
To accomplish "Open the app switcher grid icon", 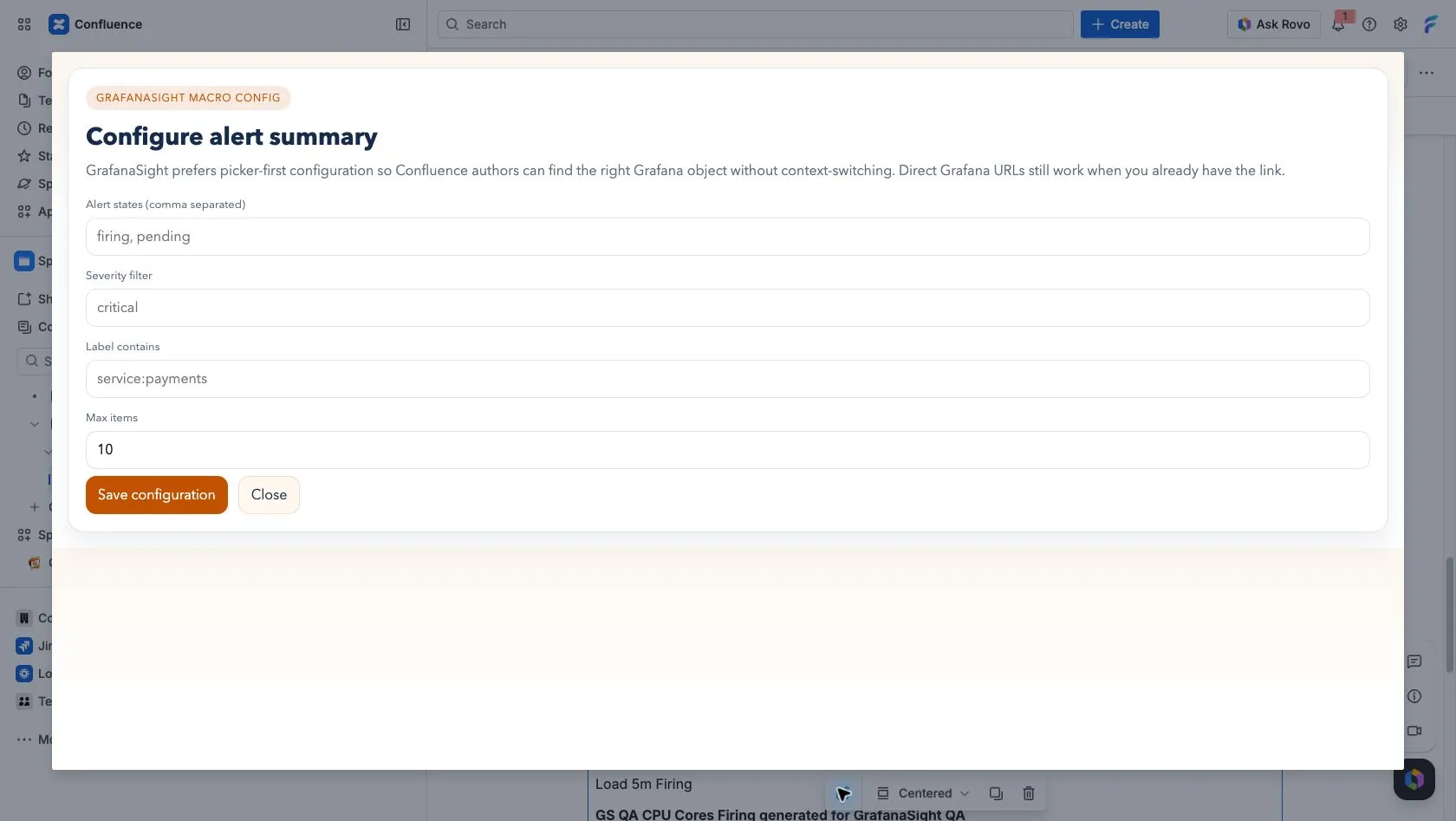I will [24, 24].
